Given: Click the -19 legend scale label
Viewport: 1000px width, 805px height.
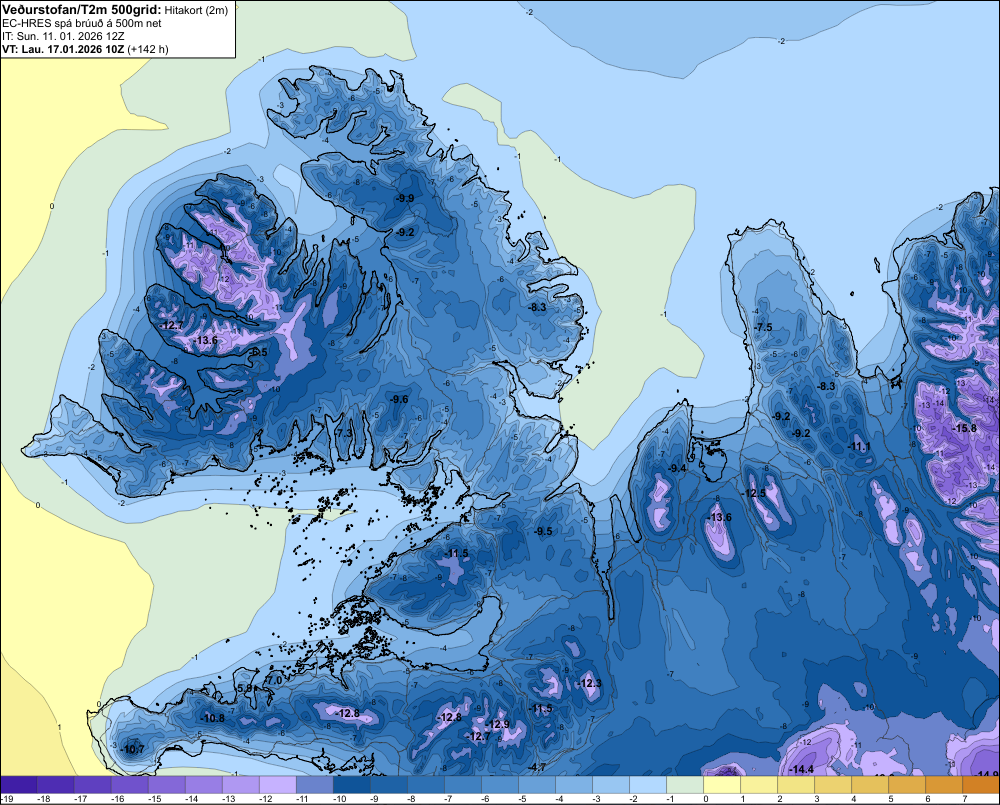Looking at the screenshot, I should pyautogui.click(x=7, y=799).
